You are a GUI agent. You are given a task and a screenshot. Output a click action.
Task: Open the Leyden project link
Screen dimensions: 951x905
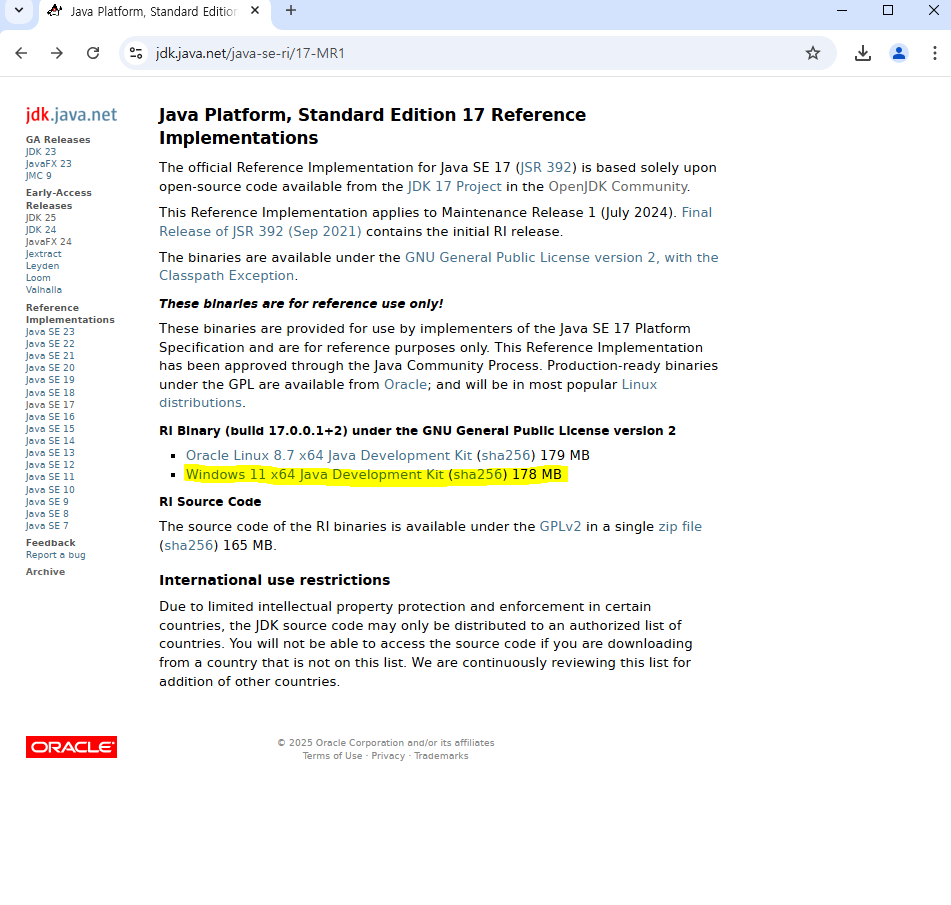coord(42,266)
